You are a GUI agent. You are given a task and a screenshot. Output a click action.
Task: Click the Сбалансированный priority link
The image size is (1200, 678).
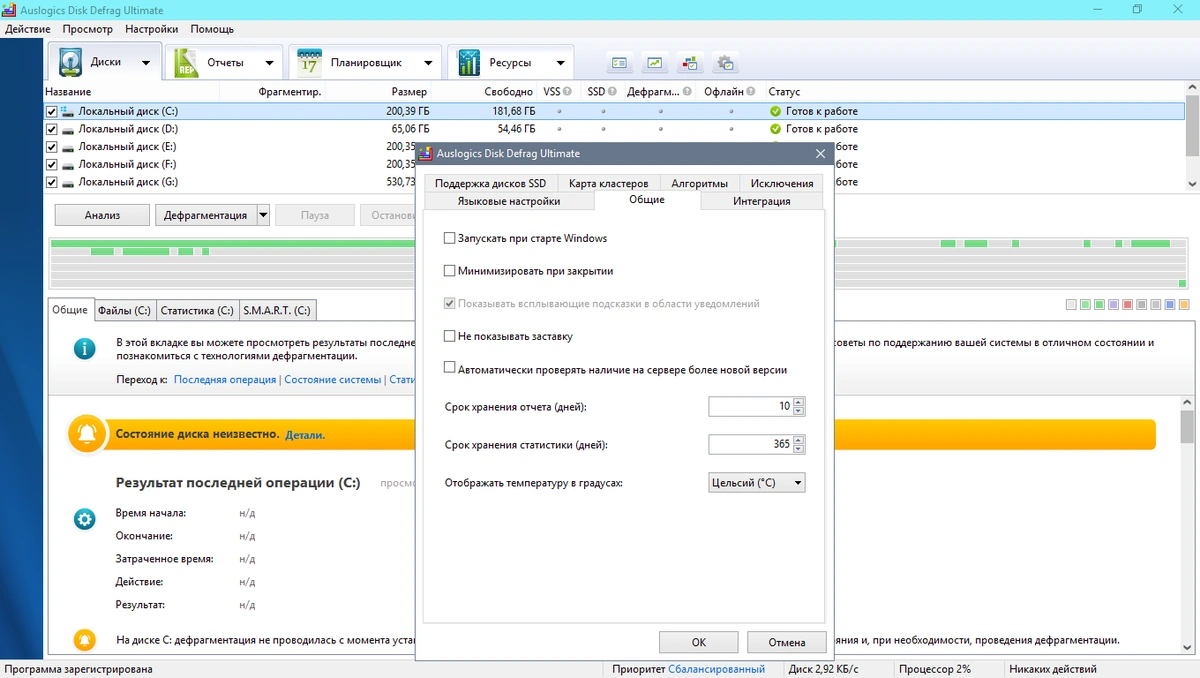716,669
